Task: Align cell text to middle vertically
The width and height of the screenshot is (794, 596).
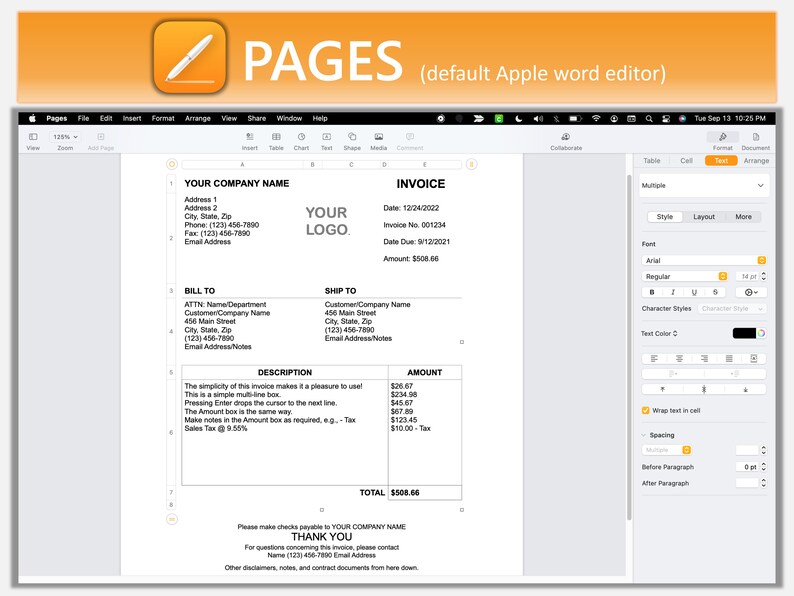Action: 704,389
